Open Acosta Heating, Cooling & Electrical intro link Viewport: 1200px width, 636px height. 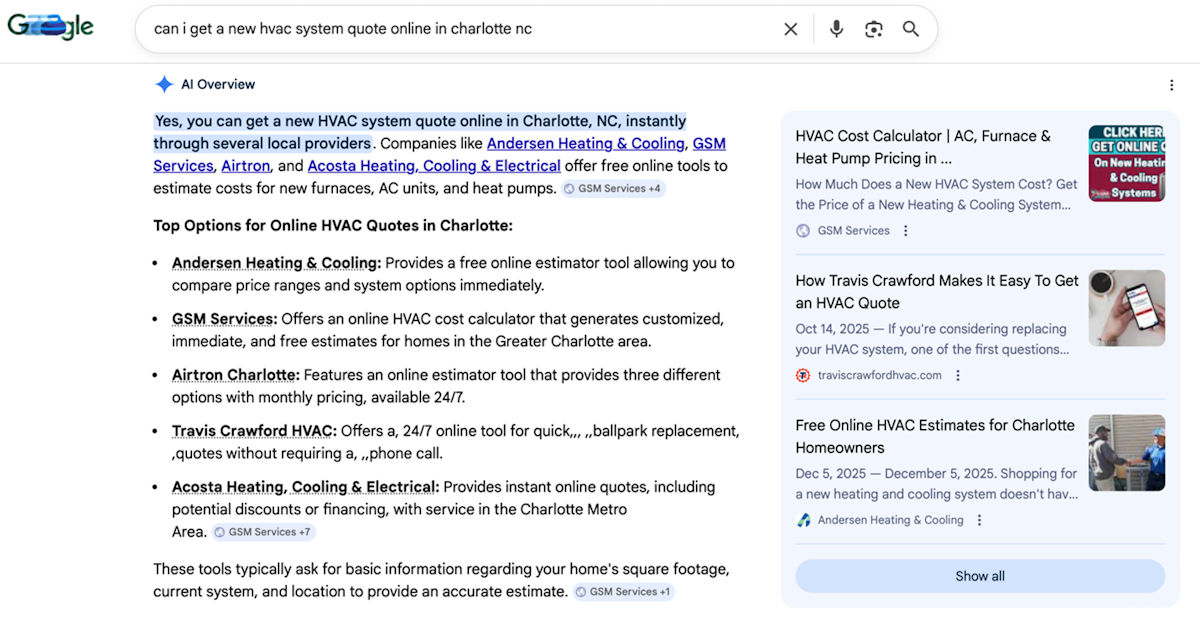coord(434,166)
